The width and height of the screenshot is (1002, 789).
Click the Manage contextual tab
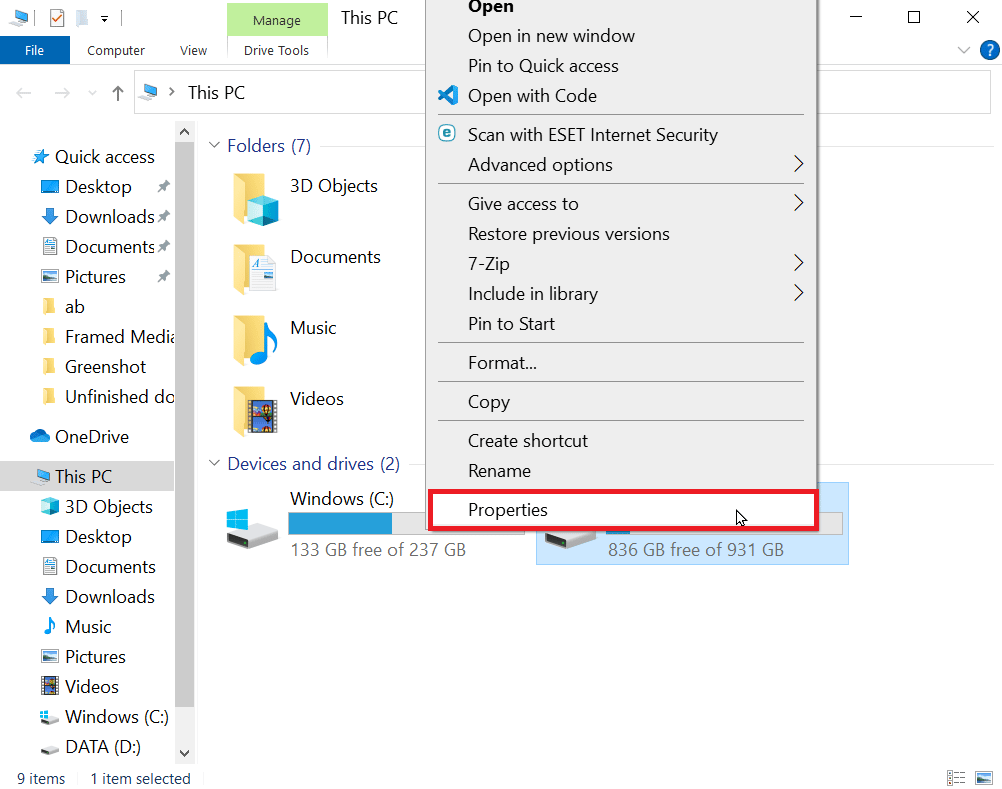click(277, 20)
